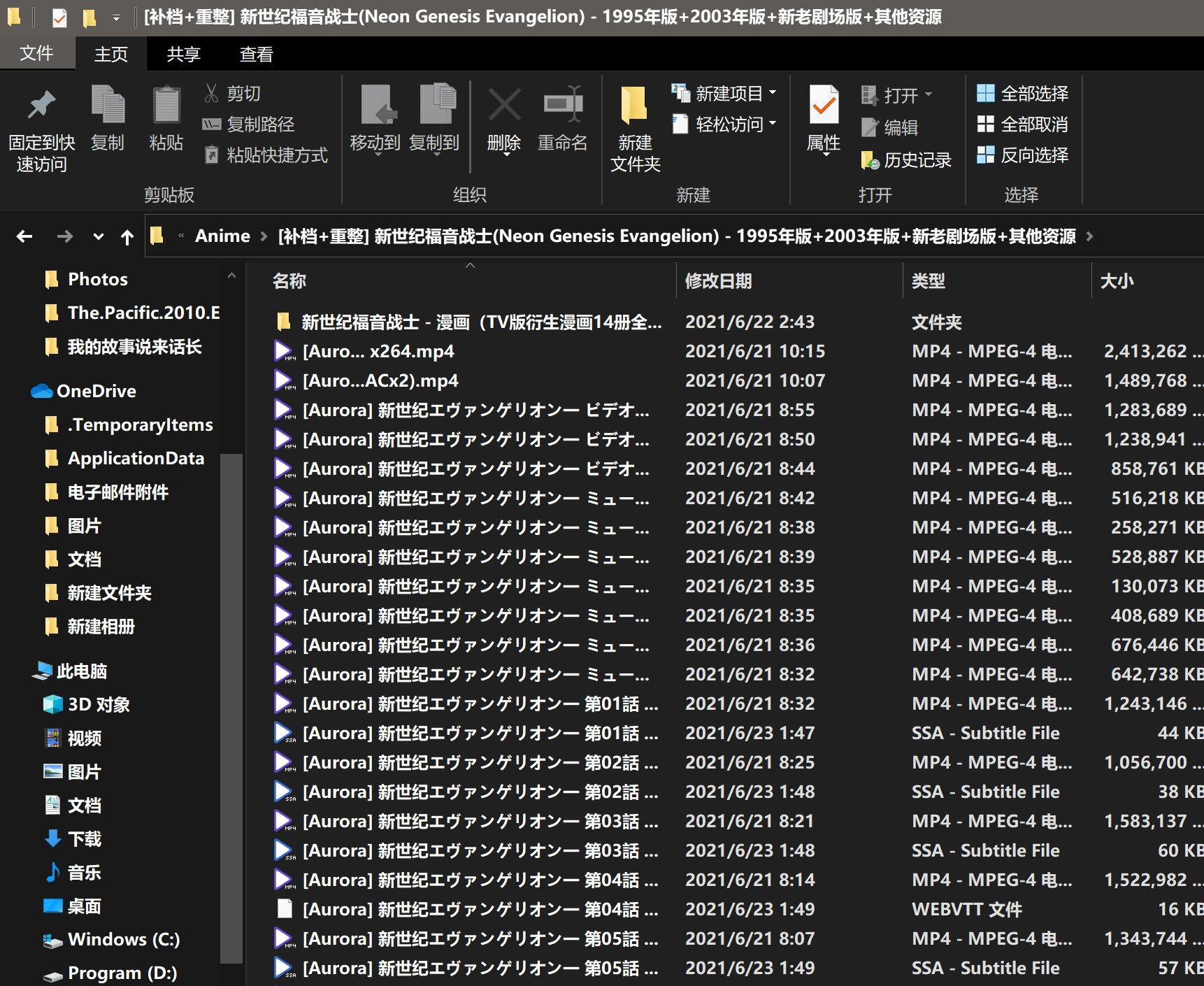Open Program (D:) drive
Image resolution: width=1204 pixels, height=986 pixels.
click(110, 973)
